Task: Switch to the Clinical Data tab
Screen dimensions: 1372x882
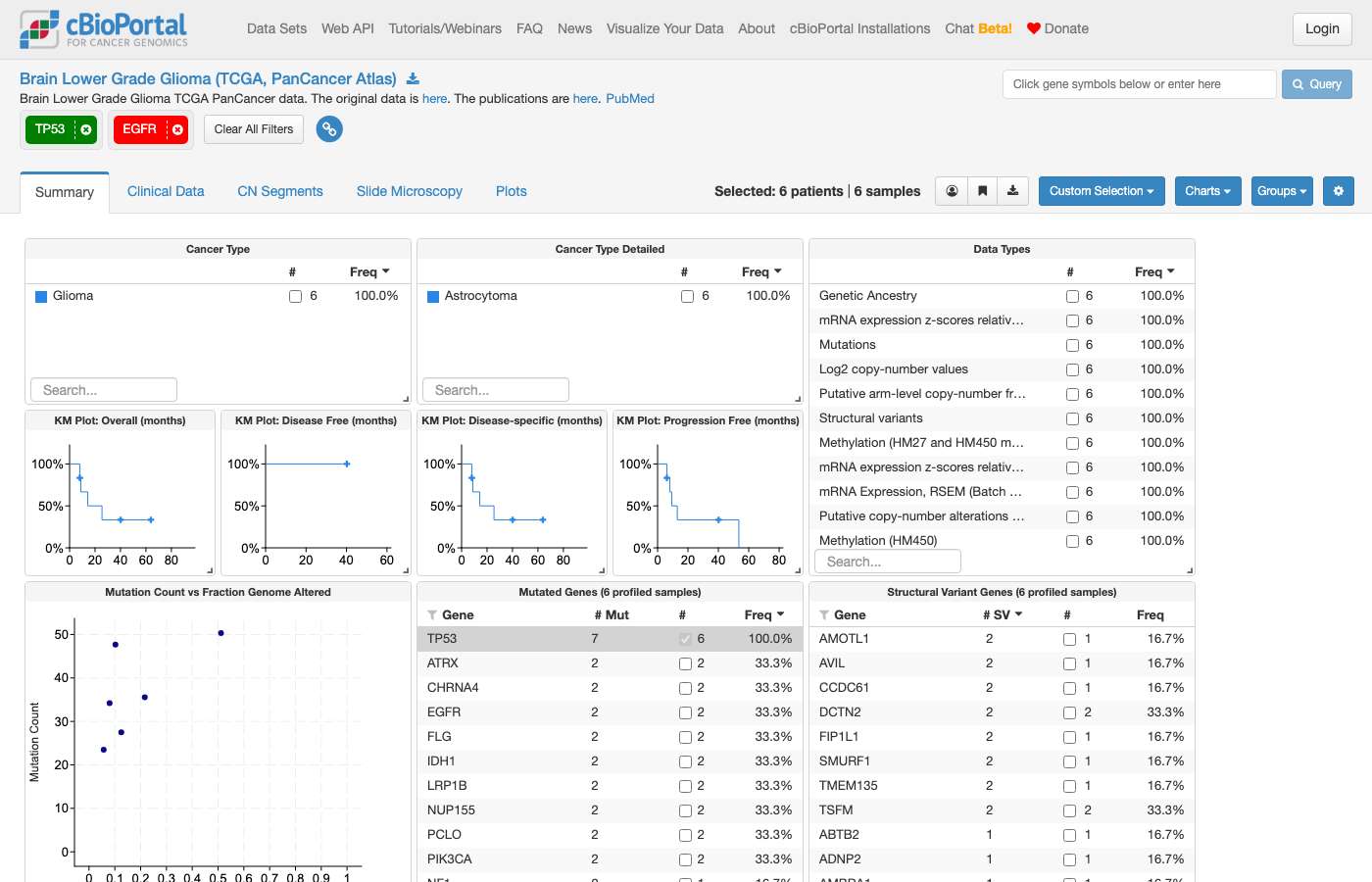Action: click(x=166, y=191)
